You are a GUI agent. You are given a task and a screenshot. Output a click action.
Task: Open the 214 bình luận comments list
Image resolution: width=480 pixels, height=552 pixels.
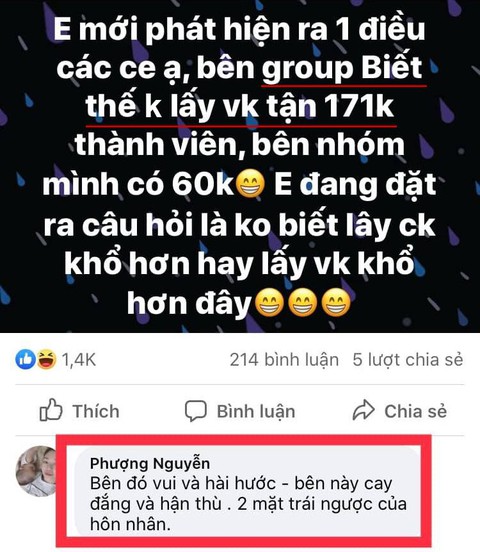tap(284, 360)
